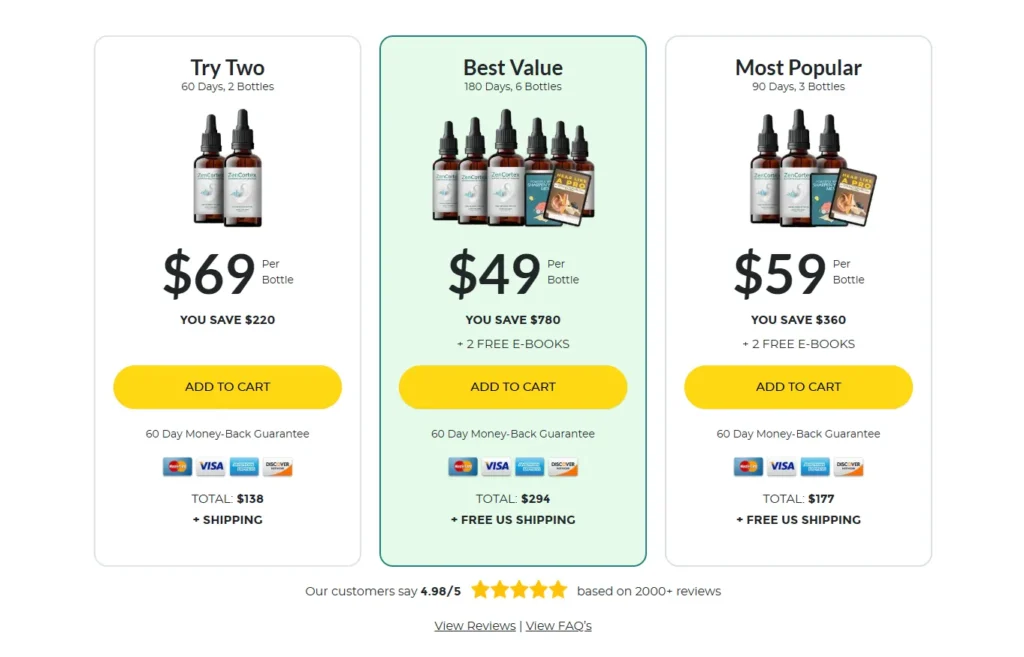This screenshot has height=657, width=1024.
Task: Click the Discover icon under Most Popular
Action: [x=849, y=467]
